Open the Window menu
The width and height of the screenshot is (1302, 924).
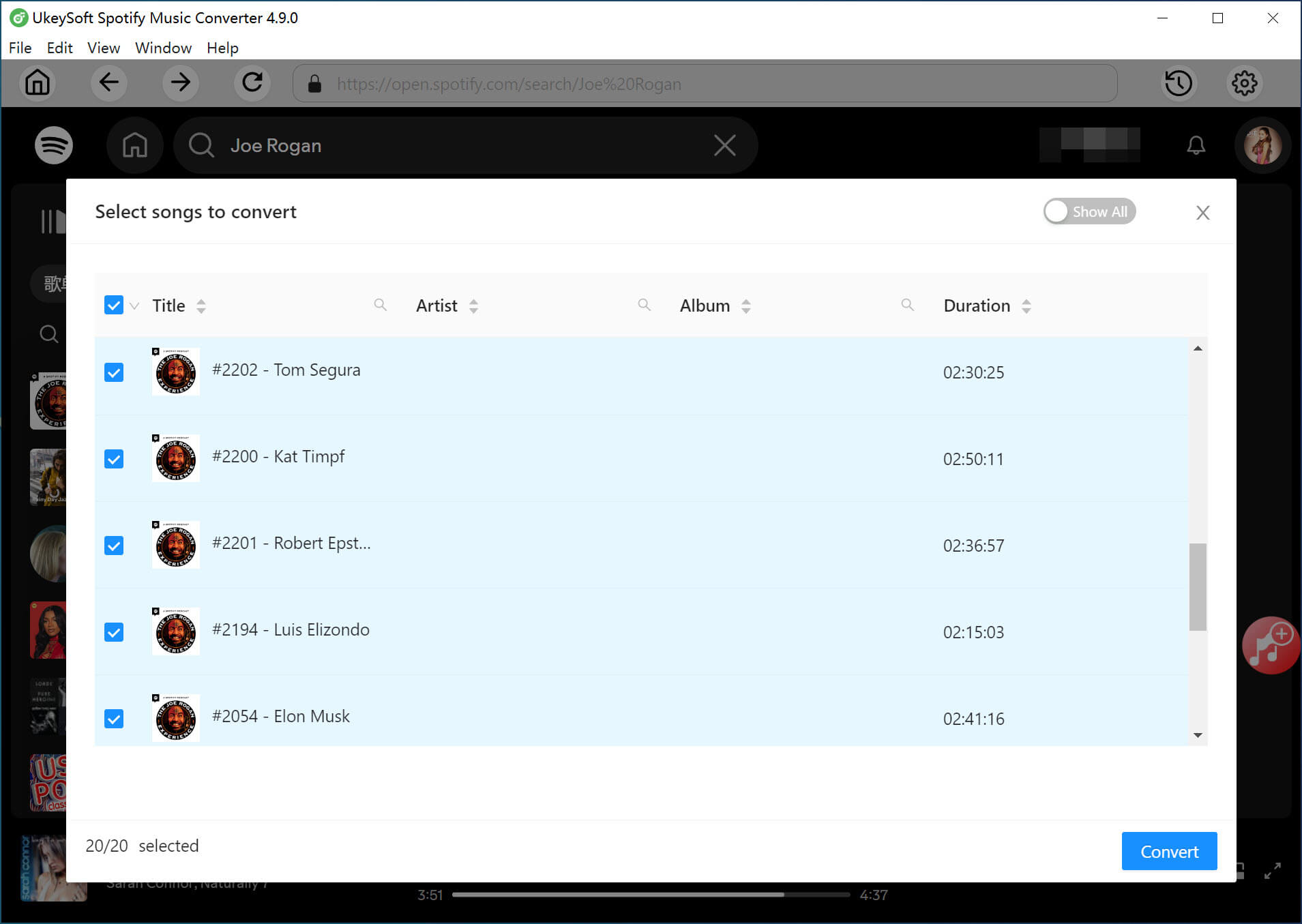click(x=163, y=48)
